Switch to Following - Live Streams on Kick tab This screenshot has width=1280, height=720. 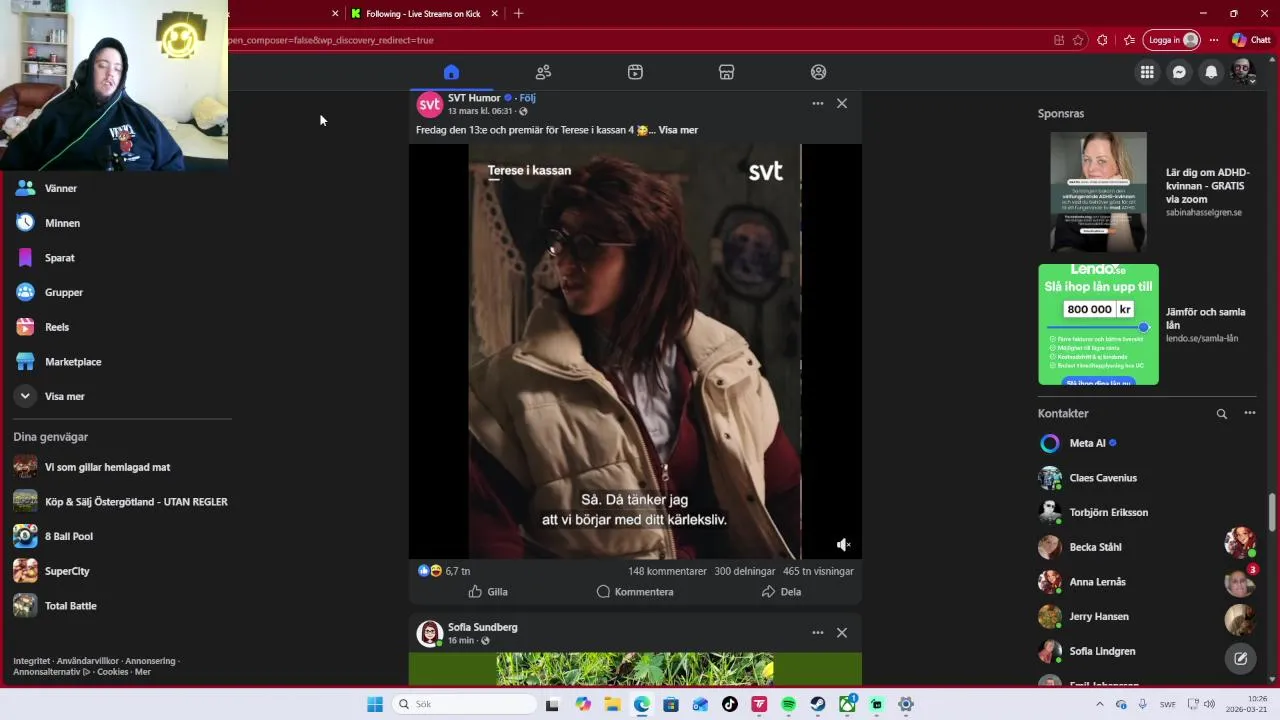[x=424, y=13]
